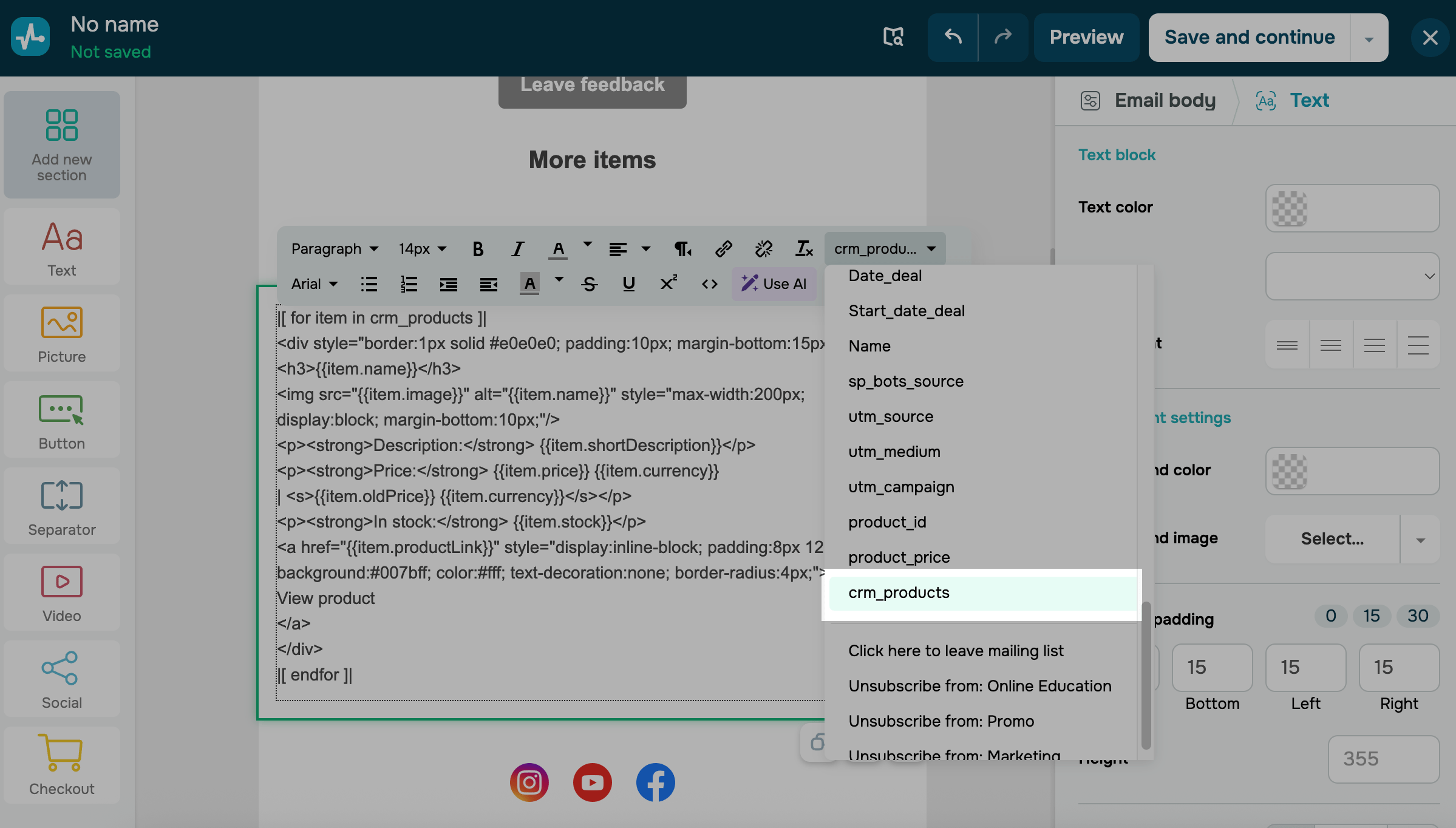Add a Checkout block from sidebar
The height and width of the screenshot is (828, 1456).
61,764
